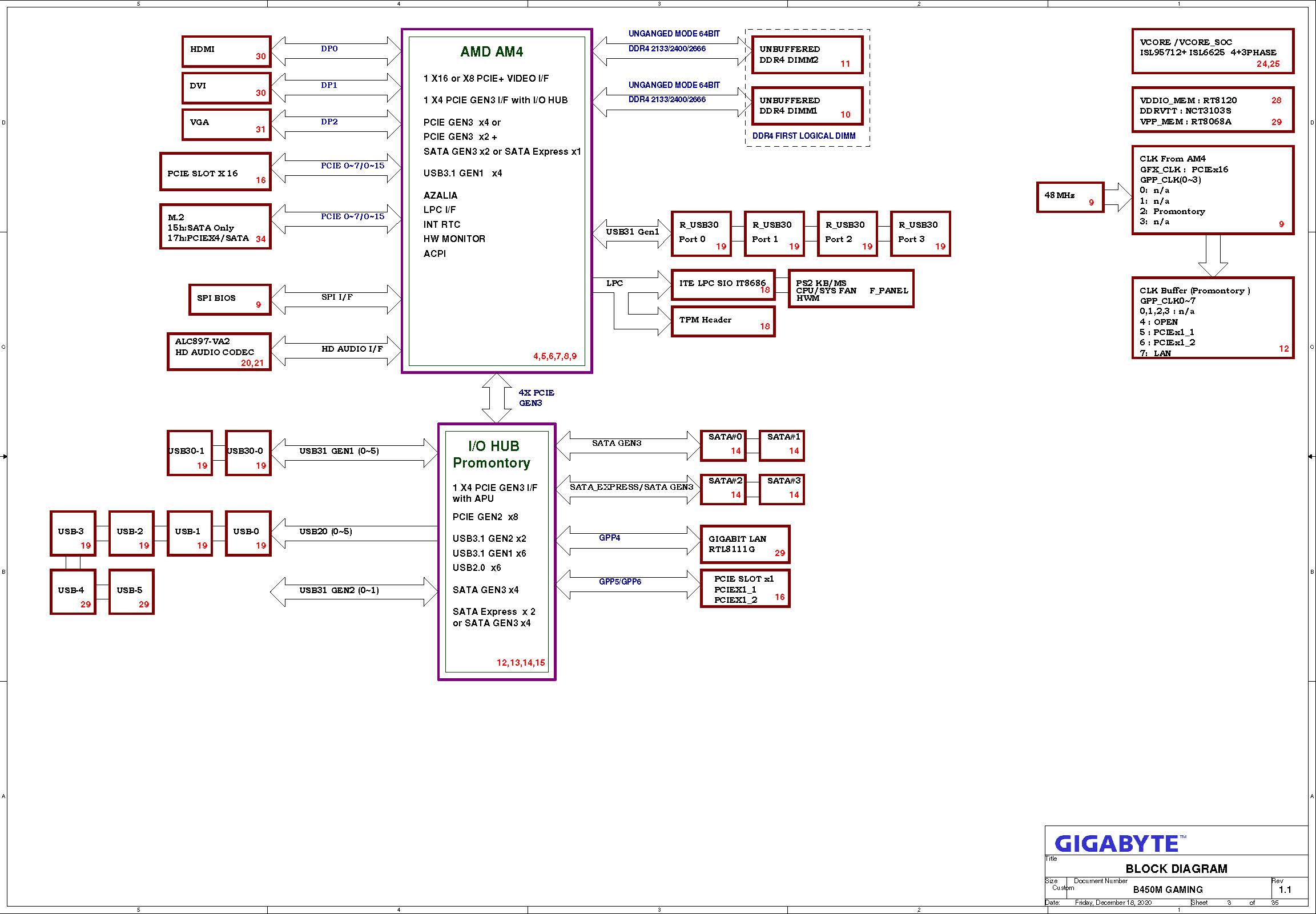
Task: Click the AMD AM4 title text
Action: 492,52
